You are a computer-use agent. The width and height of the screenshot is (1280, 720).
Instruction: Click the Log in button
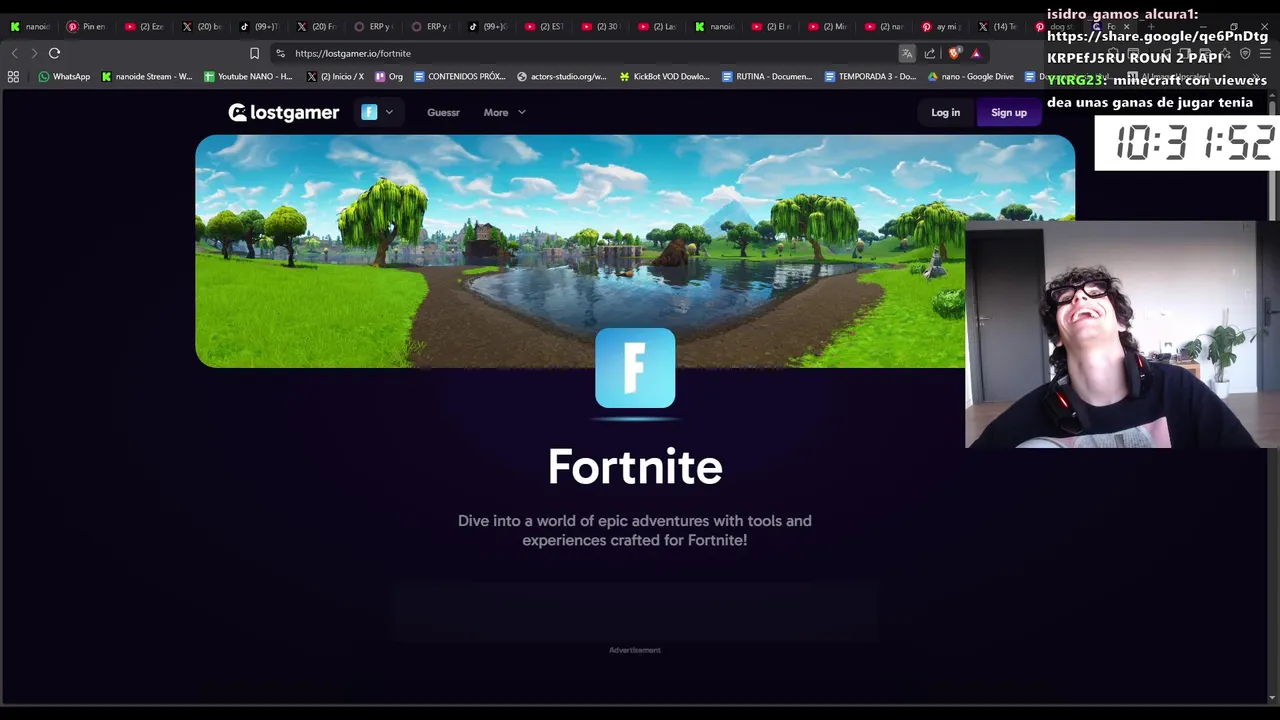tap(945, 113)
